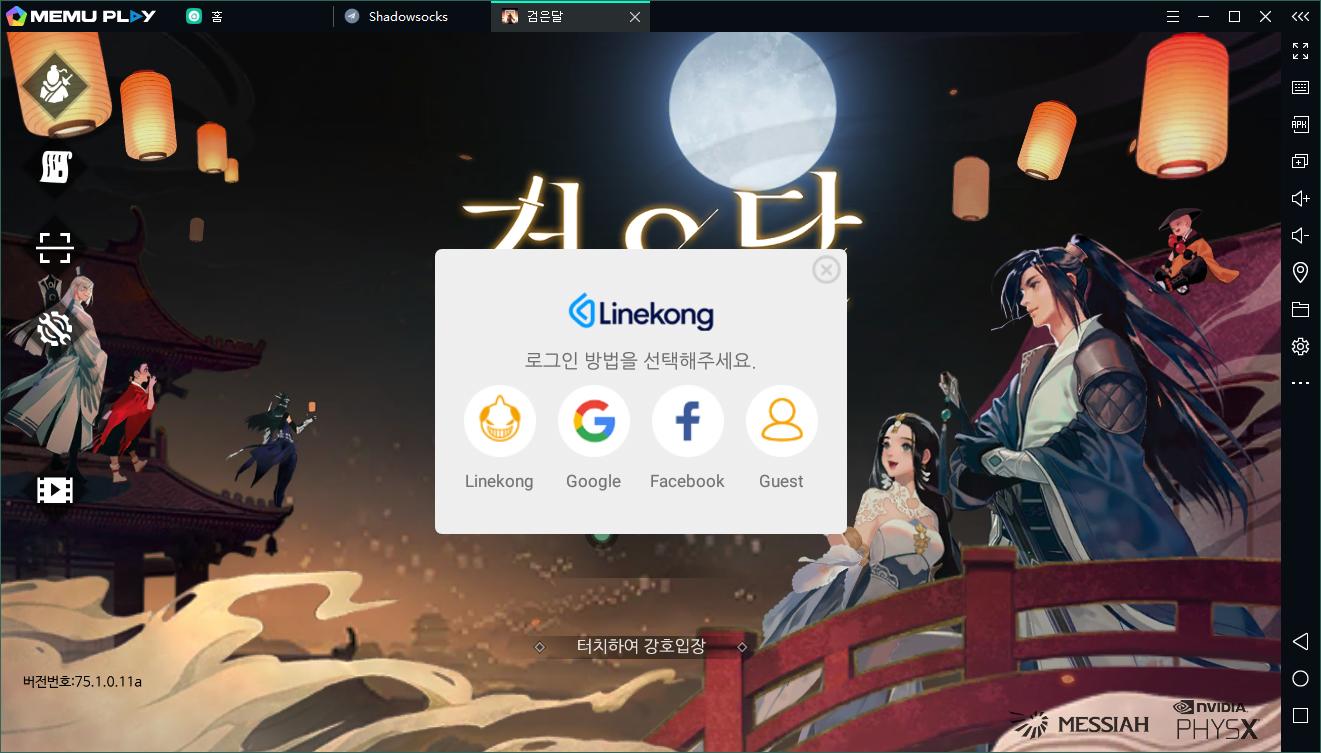Switch to the Shadowsocks tab

pos(408,17)
